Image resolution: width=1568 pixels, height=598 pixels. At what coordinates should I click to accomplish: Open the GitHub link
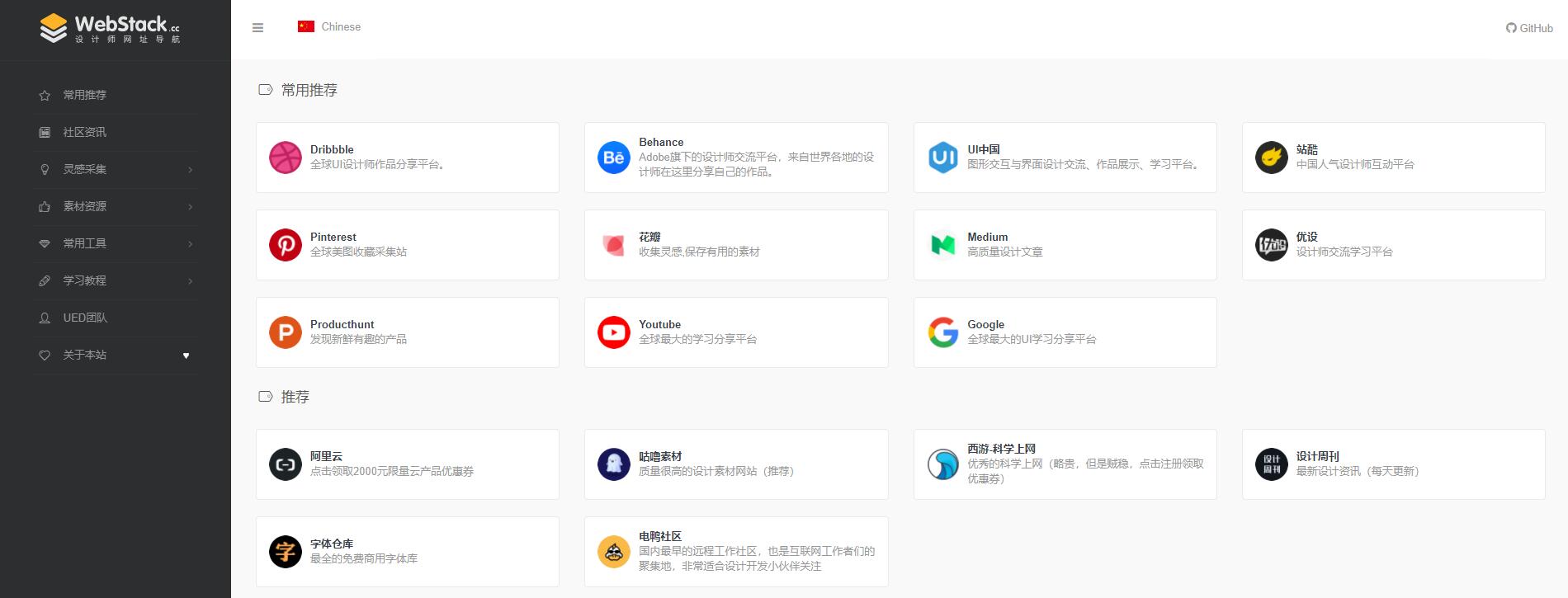1529,28
